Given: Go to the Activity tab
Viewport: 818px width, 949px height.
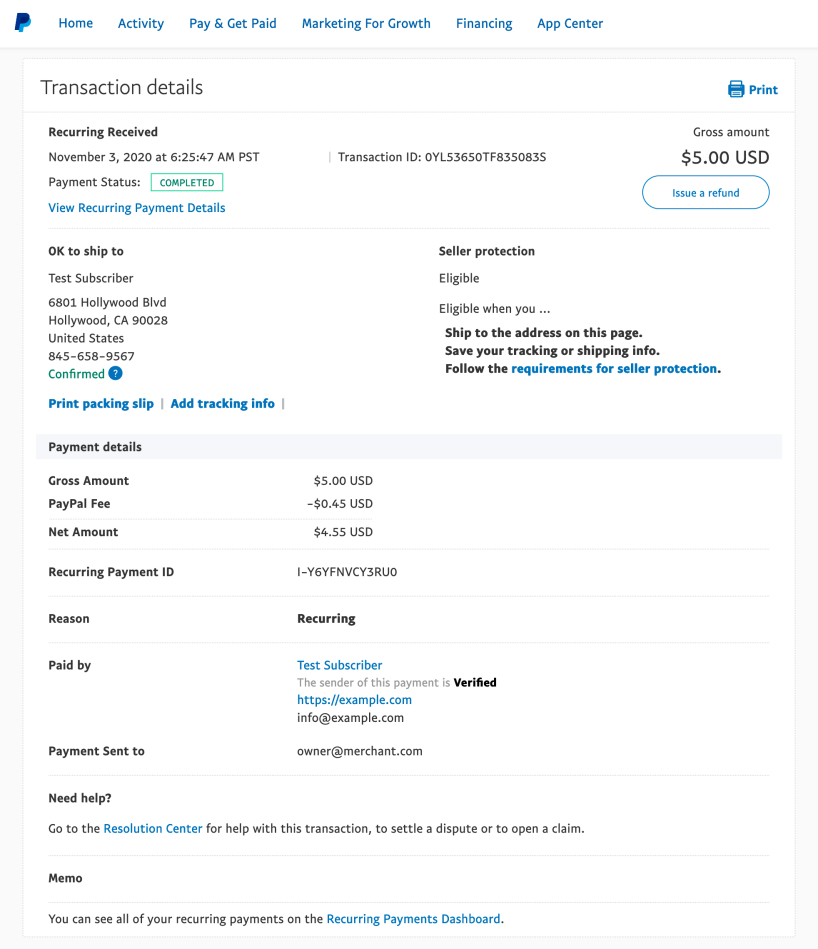Looking at the screenshot, I should point(141,23).
